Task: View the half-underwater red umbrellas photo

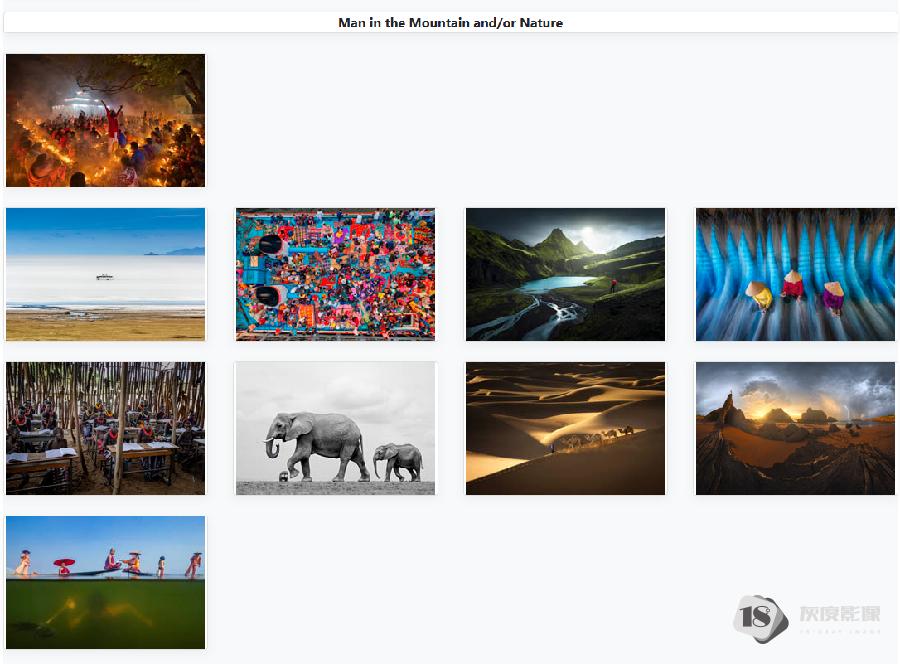Action: click(x=105, y=582)
